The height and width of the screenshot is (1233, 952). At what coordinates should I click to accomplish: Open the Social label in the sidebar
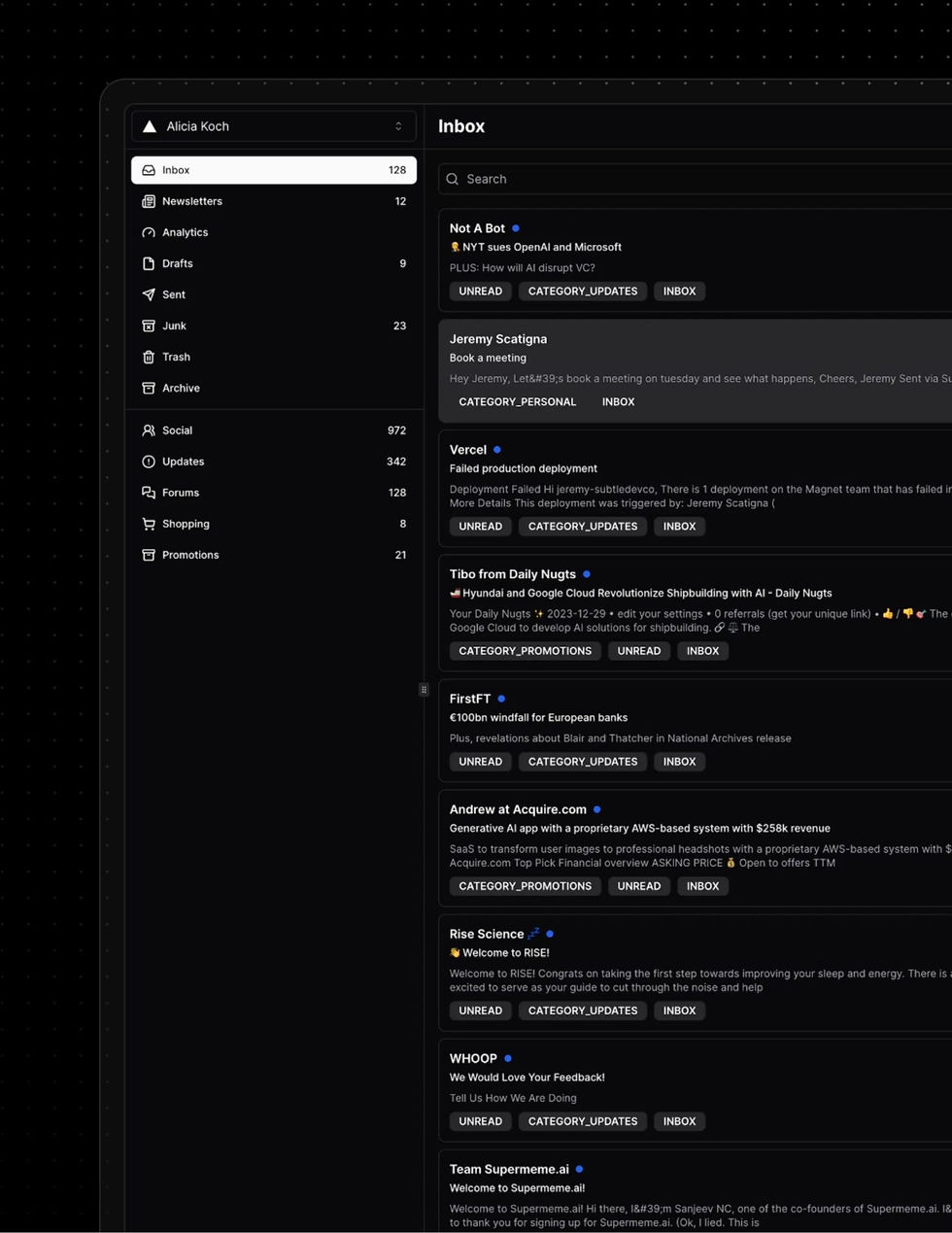[x=274, y=430]
